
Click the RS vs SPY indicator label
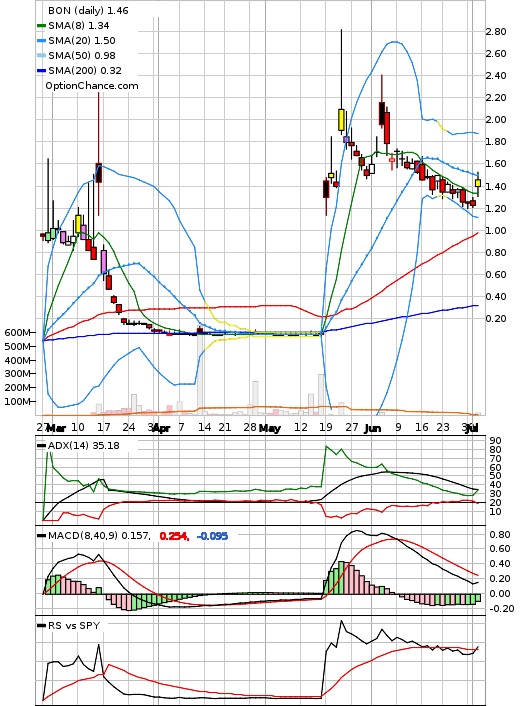[74, 626]
